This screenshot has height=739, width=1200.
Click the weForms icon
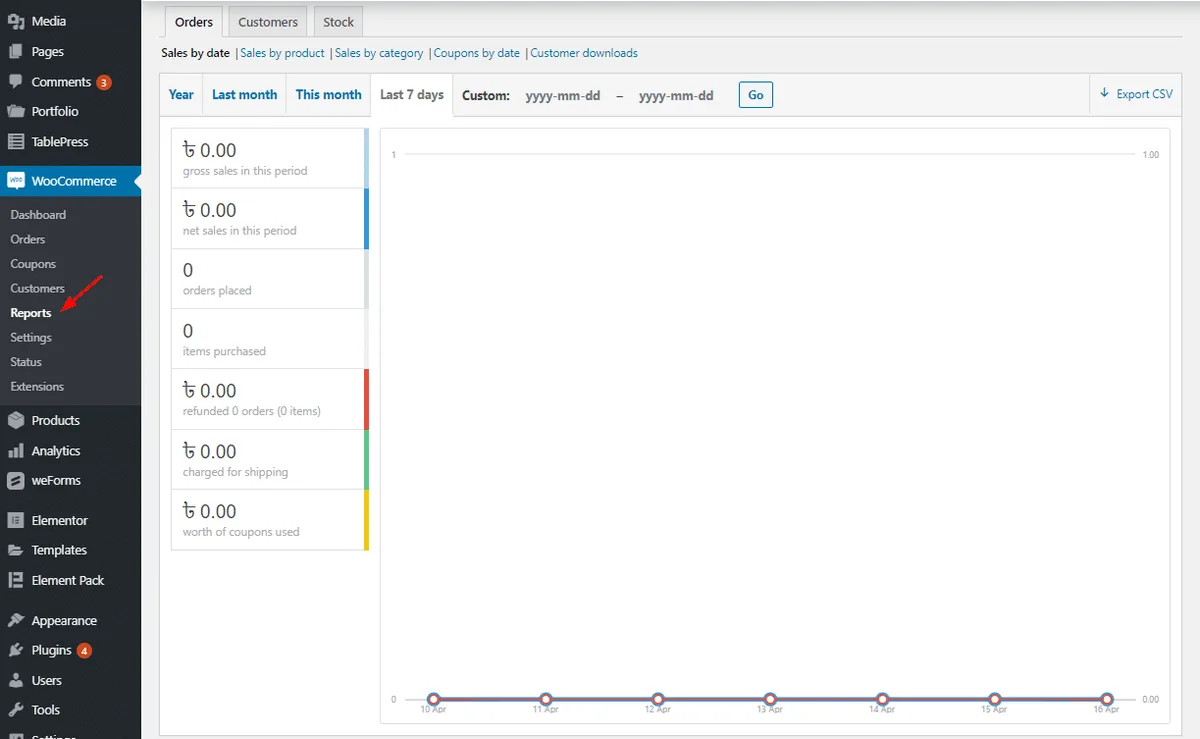(x=16, y=480)
